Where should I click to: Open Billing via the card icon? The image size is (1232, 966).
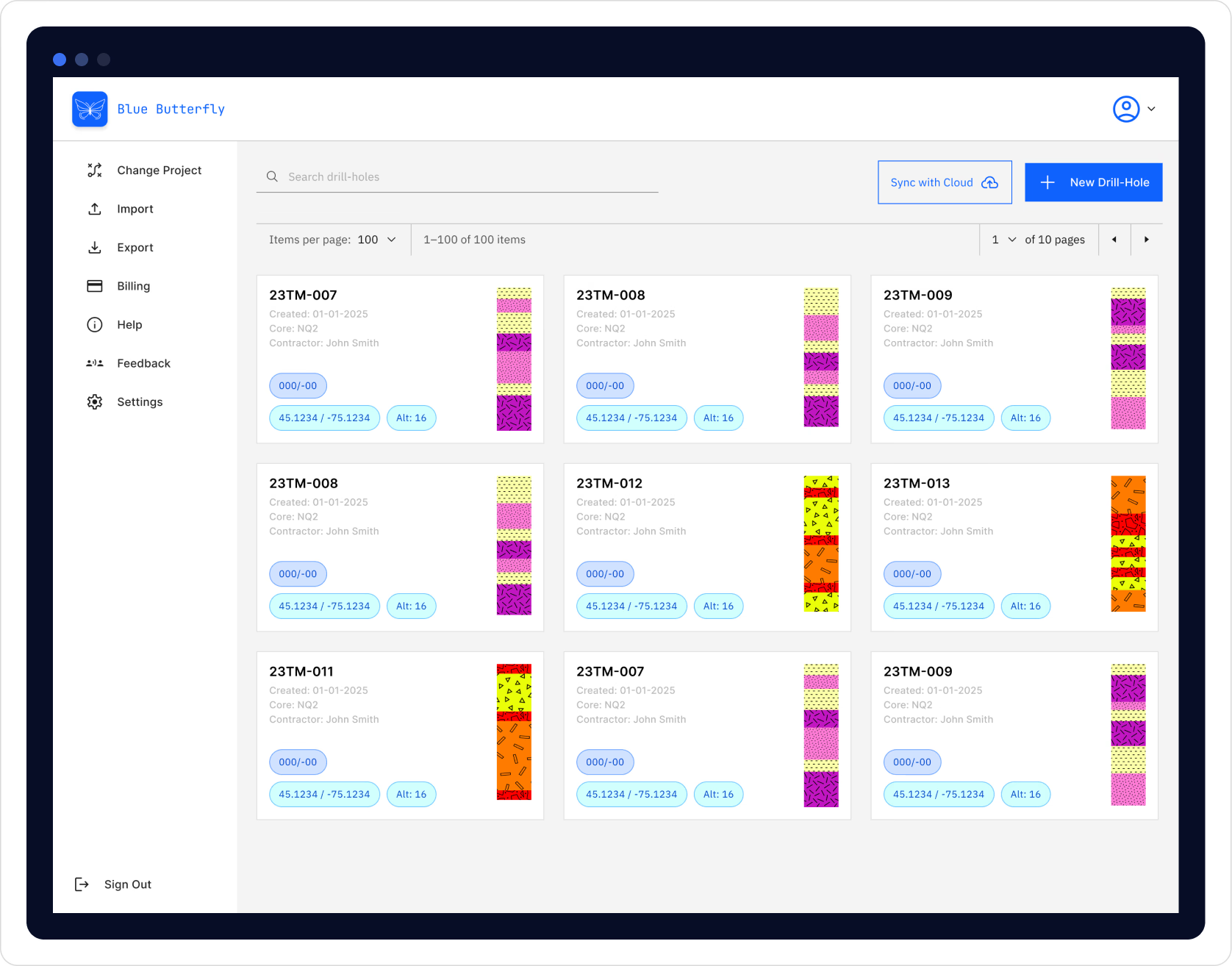pos(94,286)
